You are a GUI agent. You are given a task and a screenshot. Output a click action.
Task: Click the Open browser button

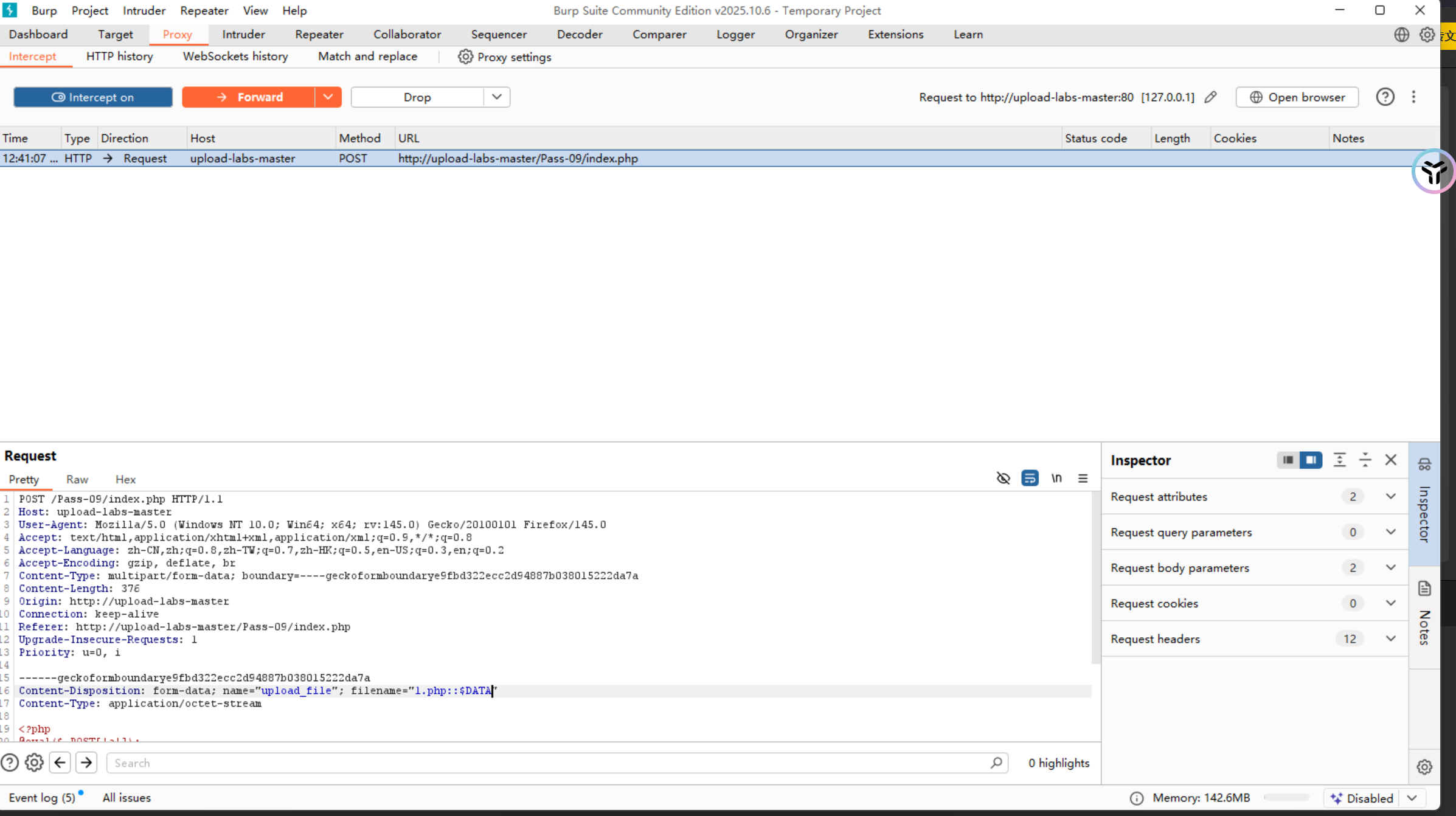1297,97
